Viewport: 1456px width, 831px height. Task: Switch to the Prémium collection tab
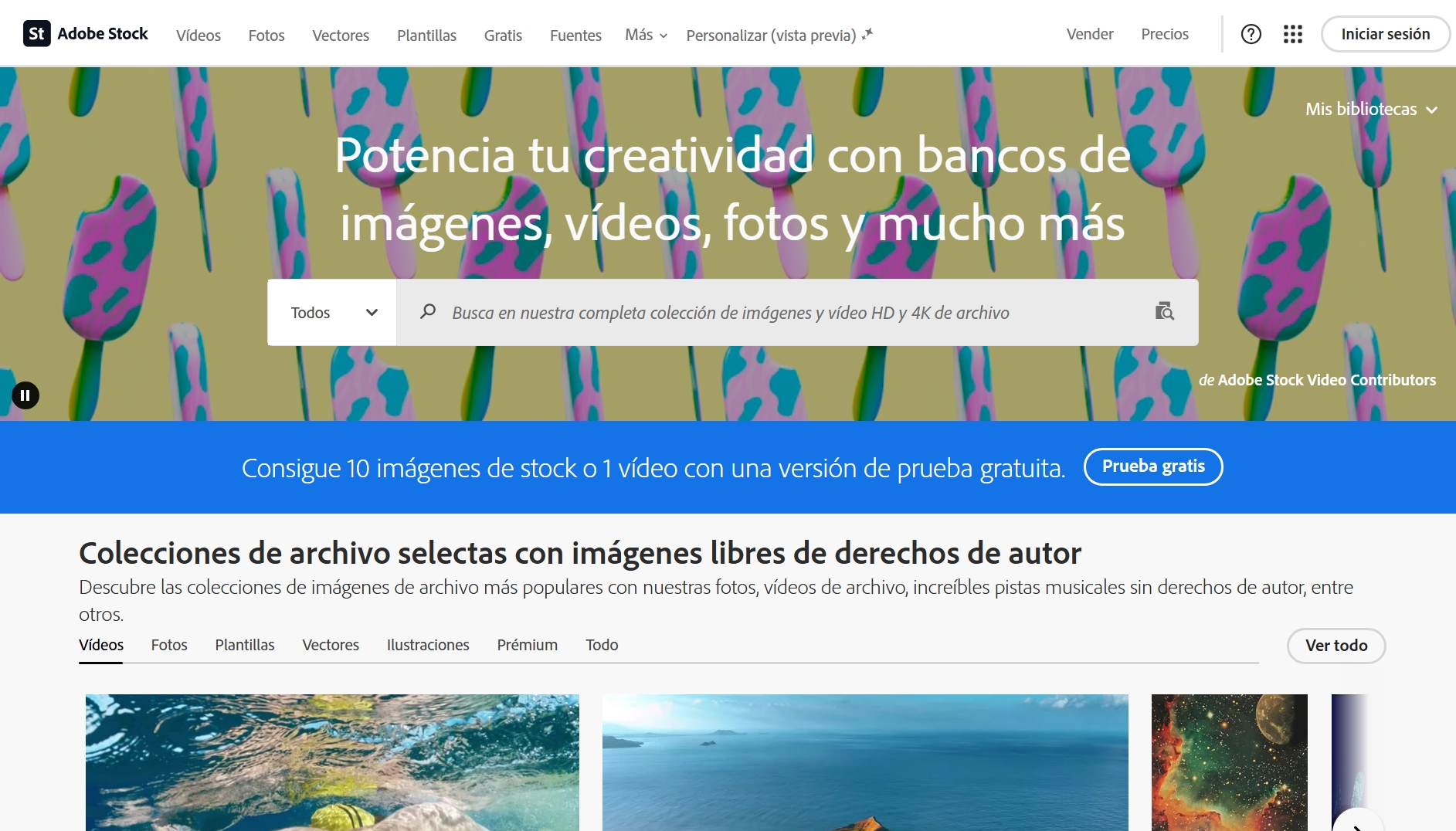[x=527, y=645]
